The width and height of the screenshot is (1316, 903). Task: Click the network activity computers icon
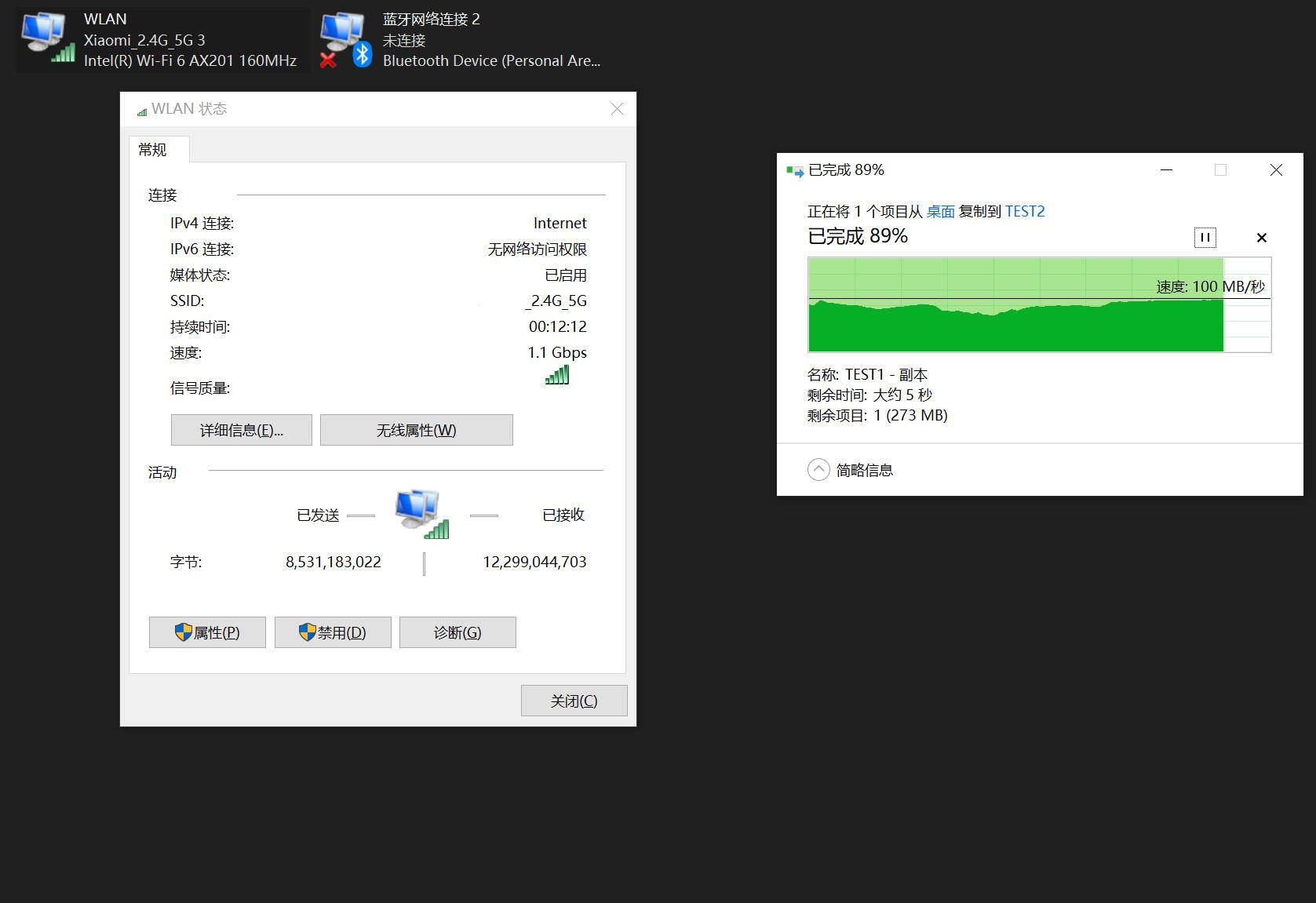422,514
